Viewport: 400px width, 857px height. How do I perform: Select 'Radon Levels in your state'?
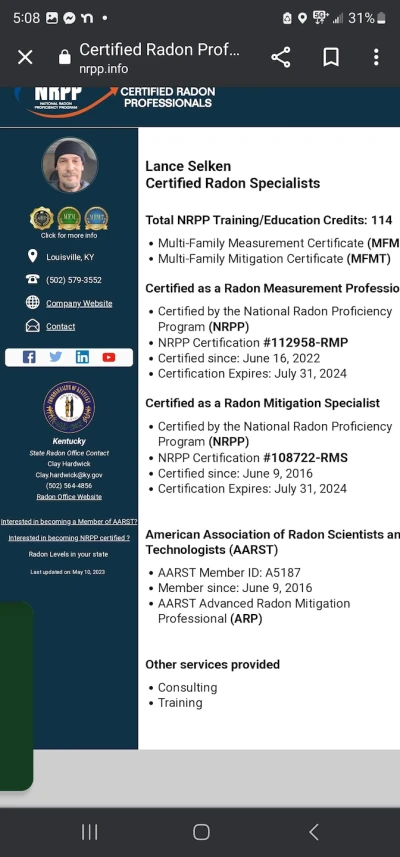click(x=68, y=554)
